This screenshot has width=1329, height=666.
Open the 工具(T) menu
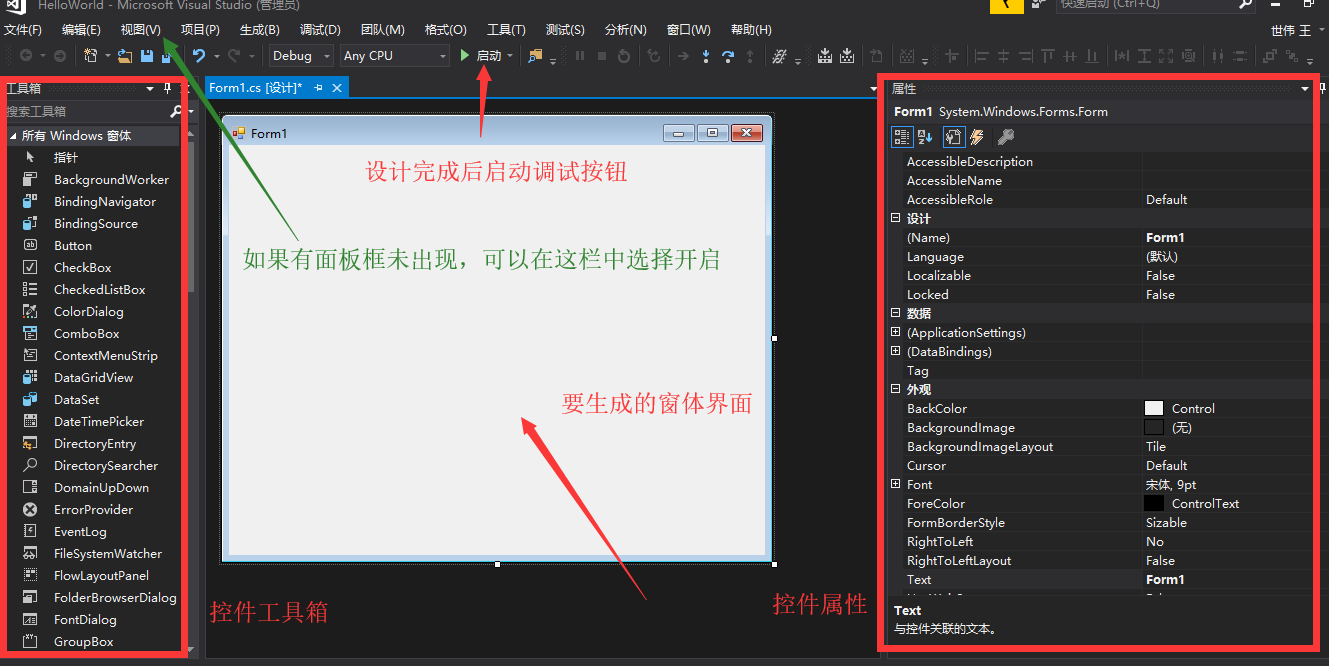[506, 30]
